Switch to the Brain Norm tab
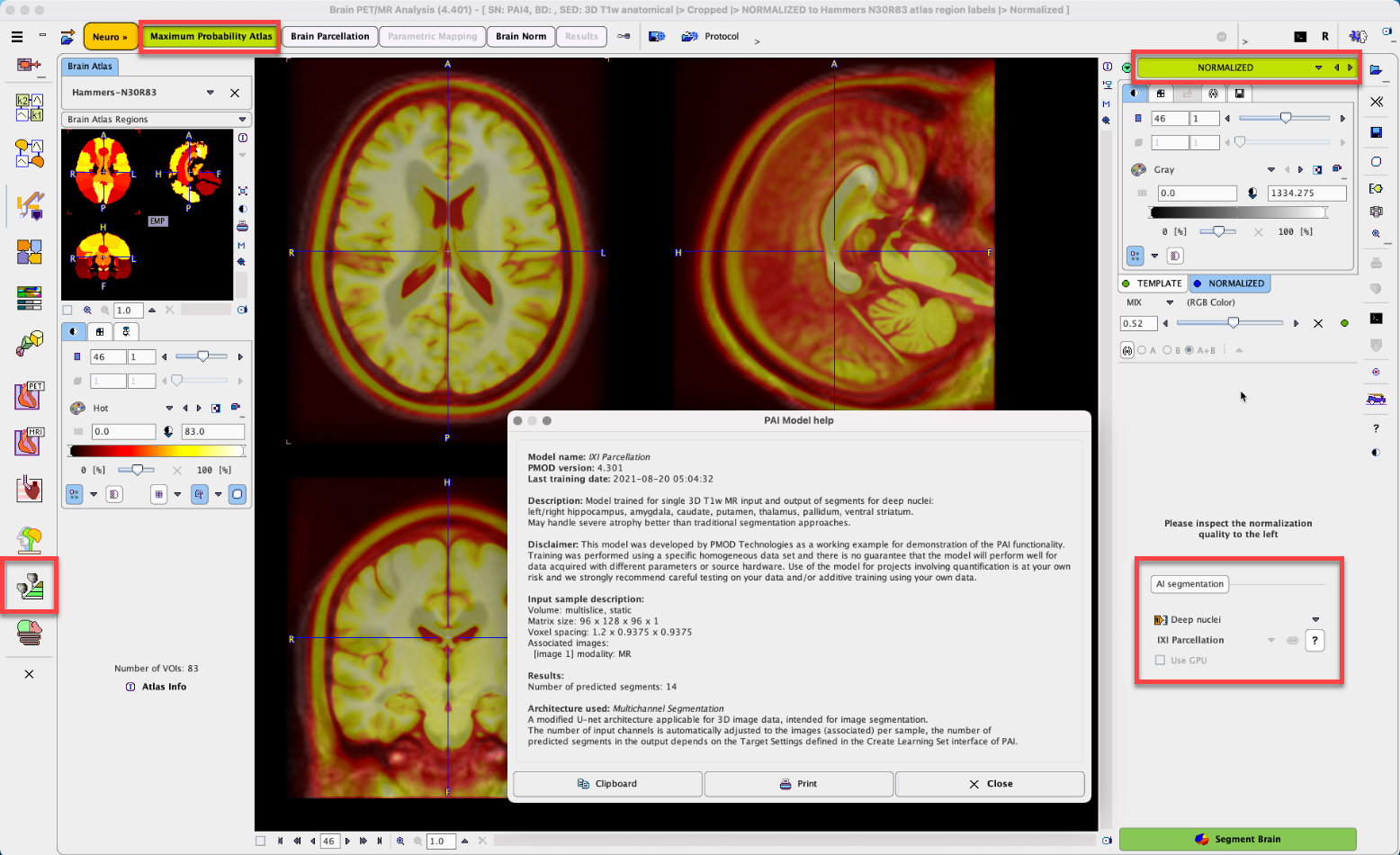The width and height of the screenshot is (1400, 855). (521, 37)
